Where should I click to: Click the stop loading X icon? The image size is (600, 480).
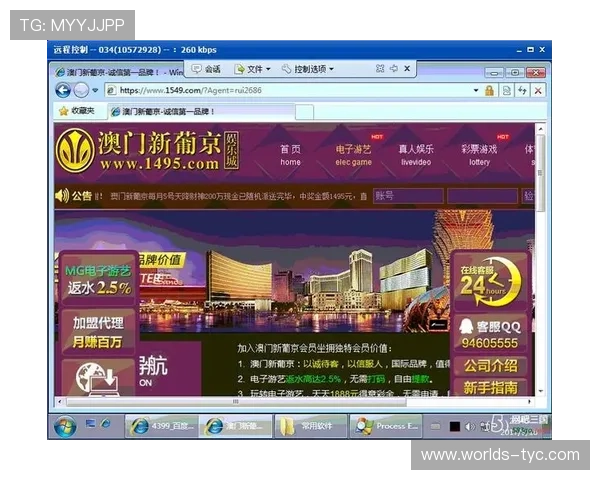(x=538, y=91)
